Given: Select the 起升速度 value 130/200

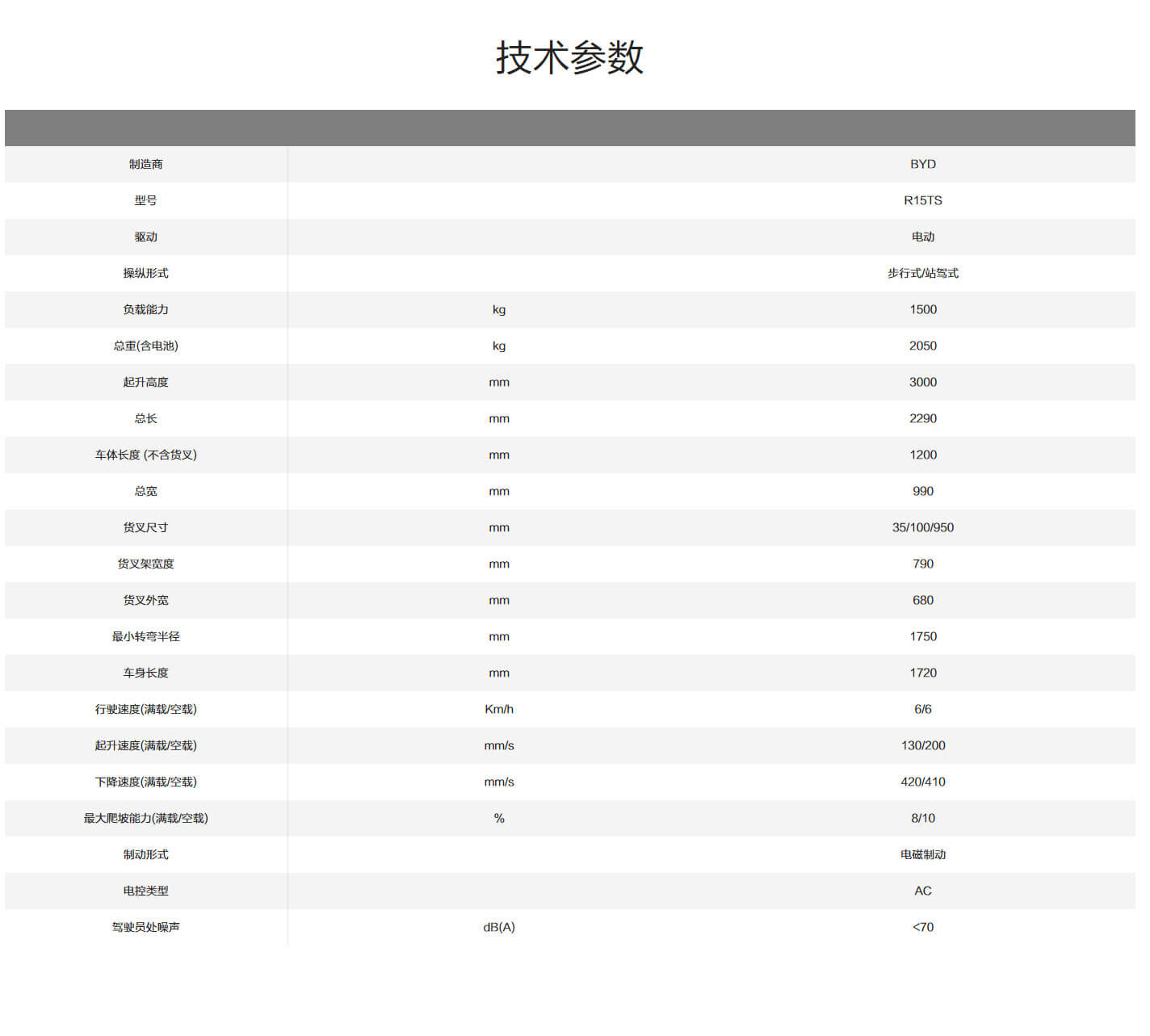Looking at the screenshot, I should (922, 745).
